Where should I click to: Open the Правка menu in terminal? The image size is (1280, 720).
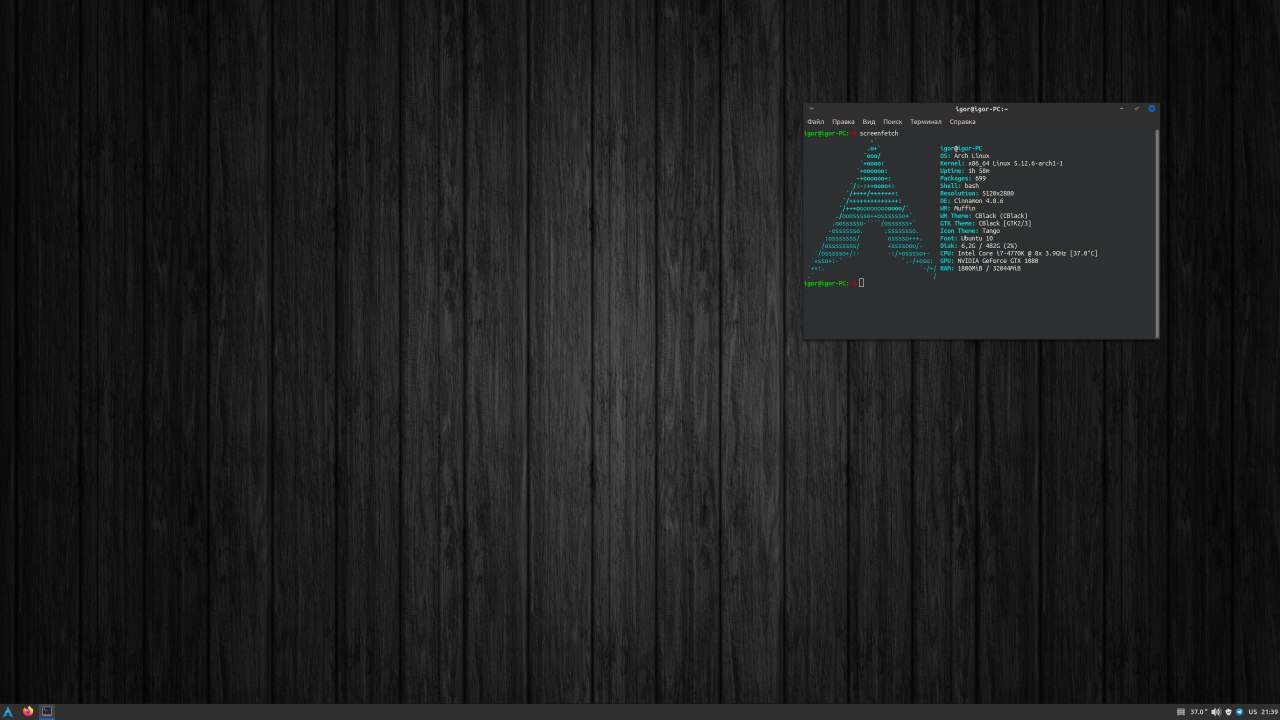pyautogui.click(x=843, y=122)
